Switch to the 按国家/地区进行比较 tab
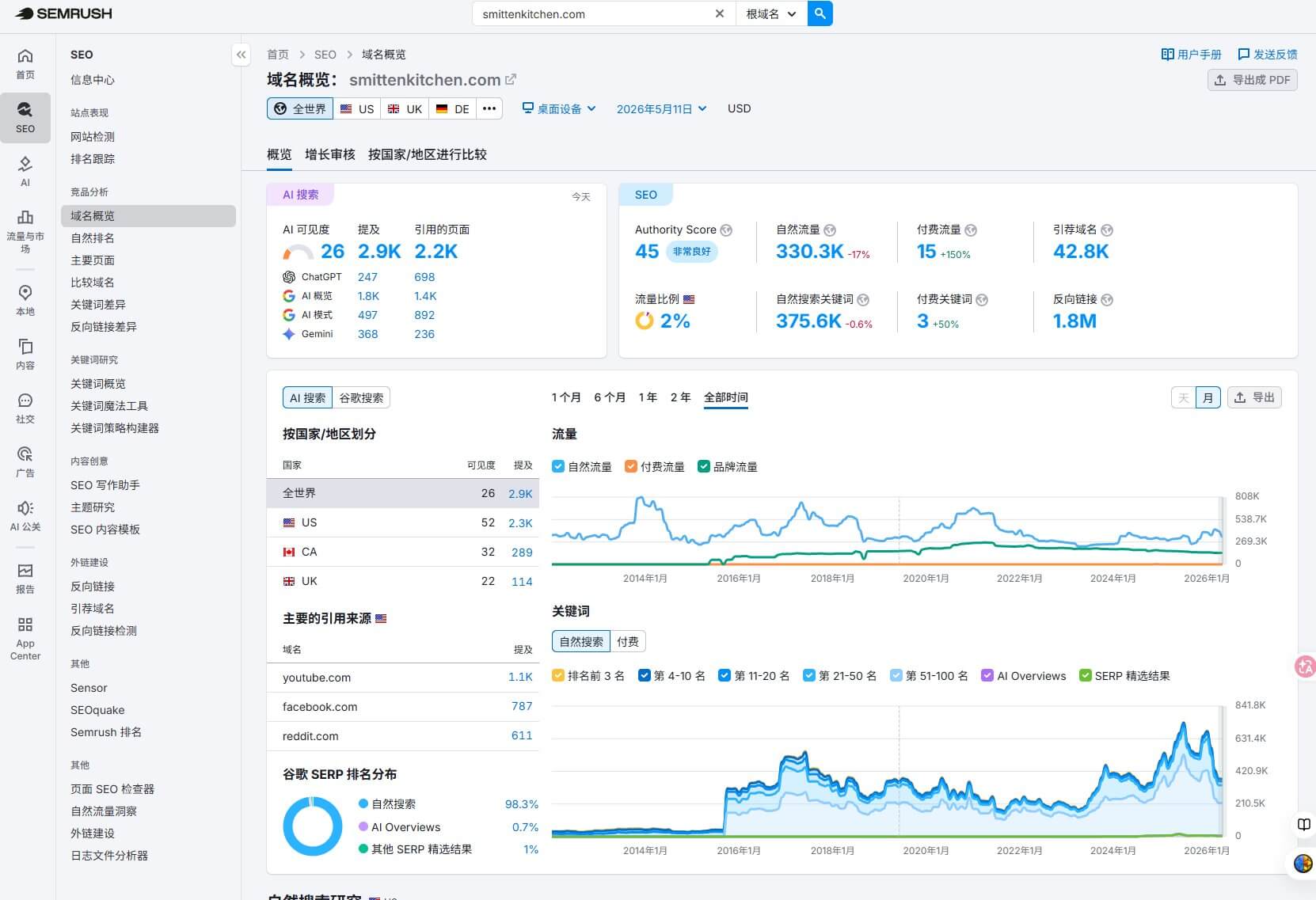Image resolution: width=1316 pixels, height=900 pixels. point(428,154)
